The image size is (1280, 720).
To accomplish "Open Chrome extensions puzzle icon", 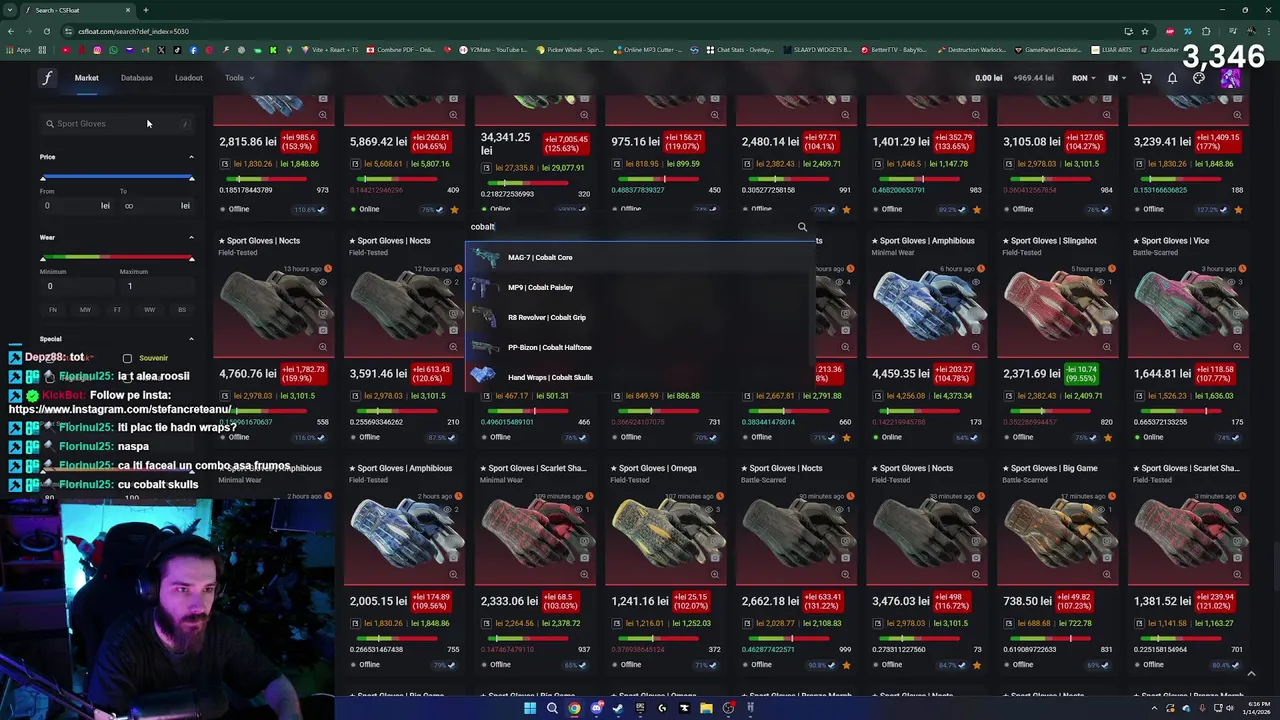I will pos(1205,31).
